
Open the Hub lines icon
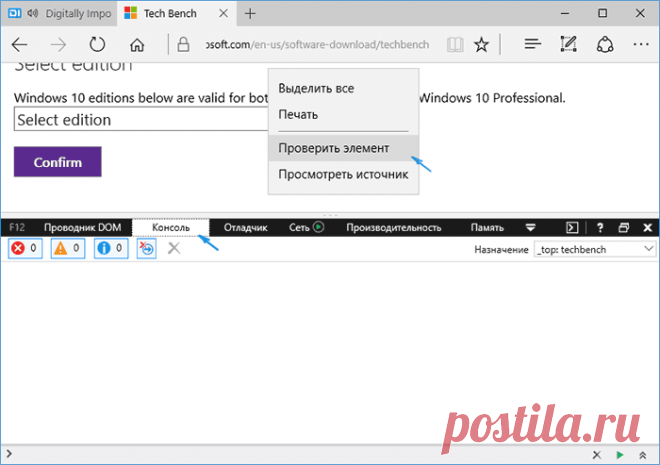[532, 43]
